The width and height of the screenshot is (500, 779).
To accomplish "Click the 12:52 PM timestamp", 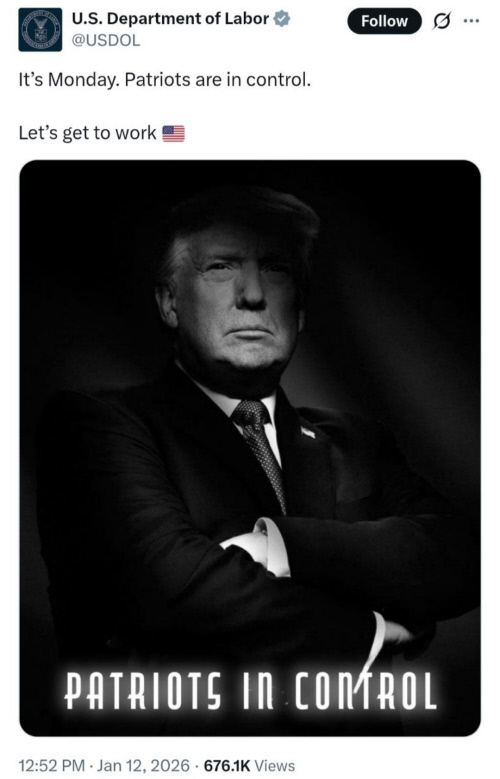I will (x=52, y=765).
